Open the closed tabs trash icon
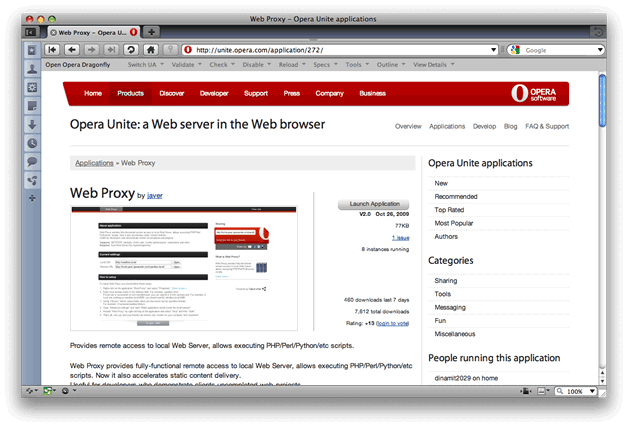The image size is (628, 427). click(x=598, y=32)
